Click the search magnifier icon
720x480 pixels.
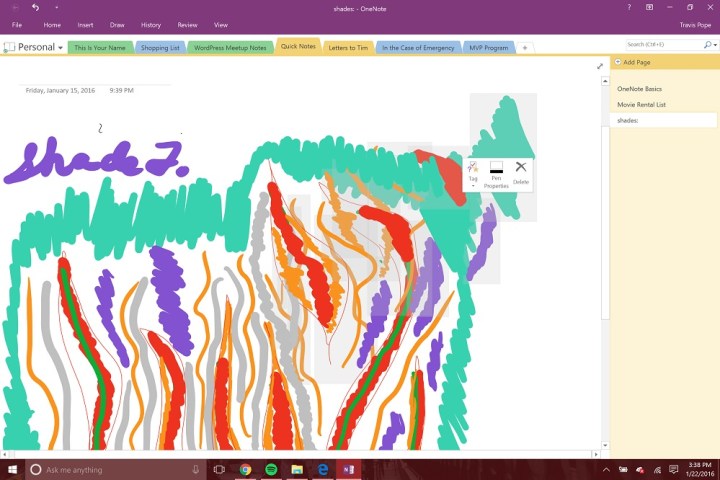point(708,45)
